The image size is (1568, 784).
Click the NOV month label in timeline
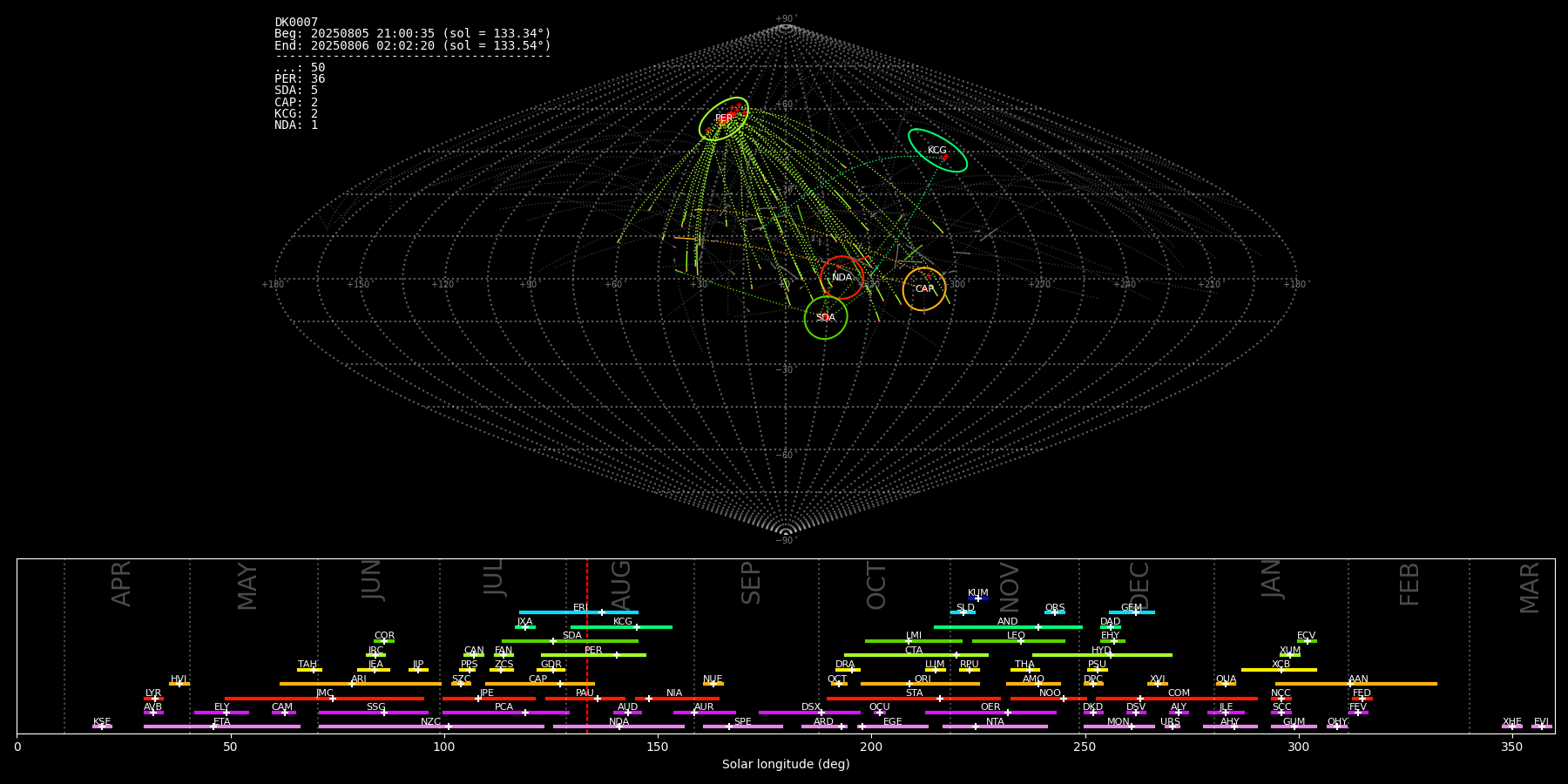point(1010,588)
